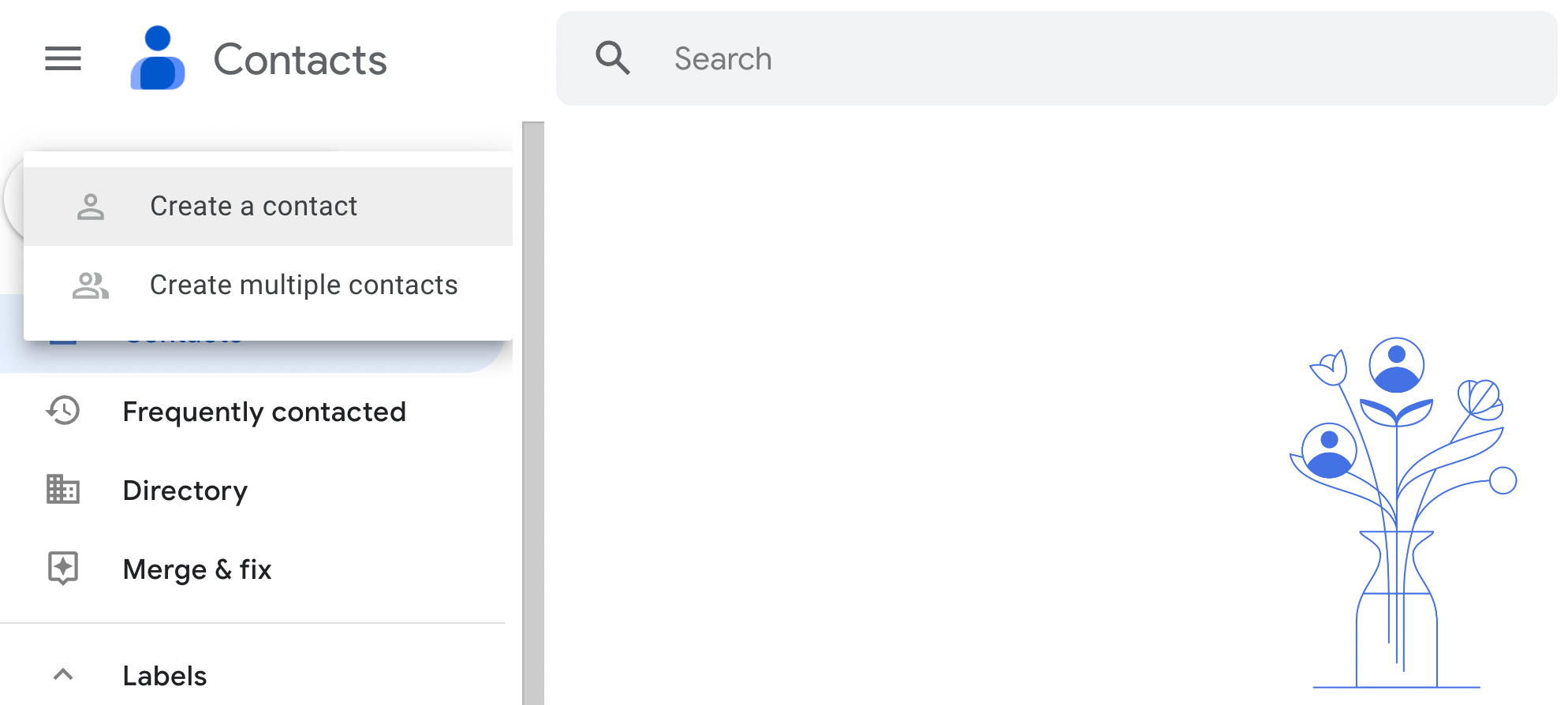
Task: Select the highlighted Contacts sidebar item below the menu
Action: point(315,356)
